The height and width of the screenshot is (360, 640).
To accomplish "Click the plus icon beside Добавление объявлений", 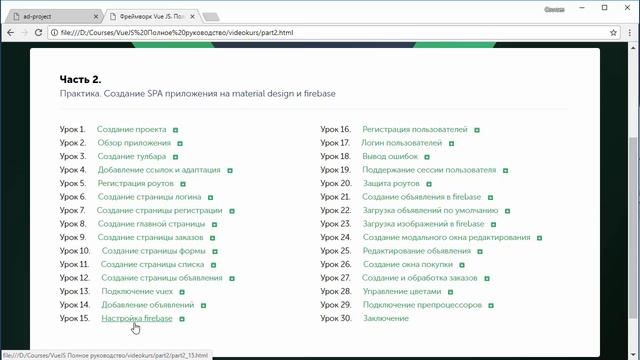I will click(203, 305).
